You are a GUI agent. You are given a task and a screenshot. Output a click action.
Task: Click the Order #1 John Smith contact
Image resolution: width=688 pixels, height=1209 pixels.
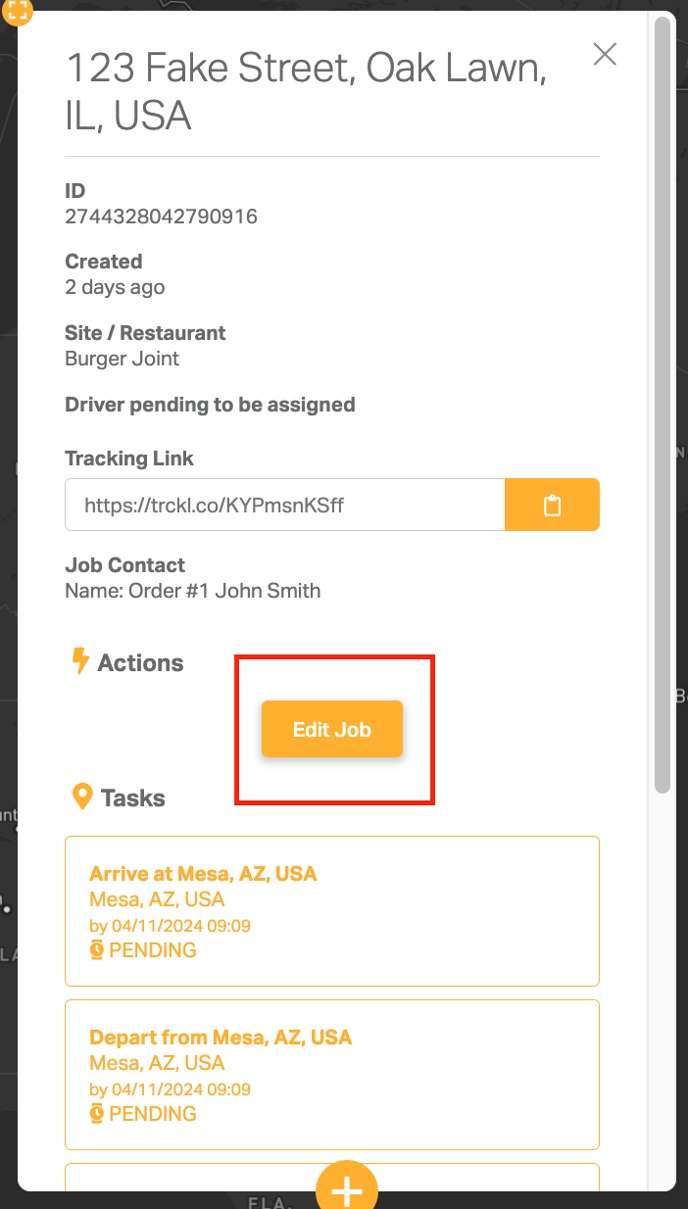pos(225,590)
